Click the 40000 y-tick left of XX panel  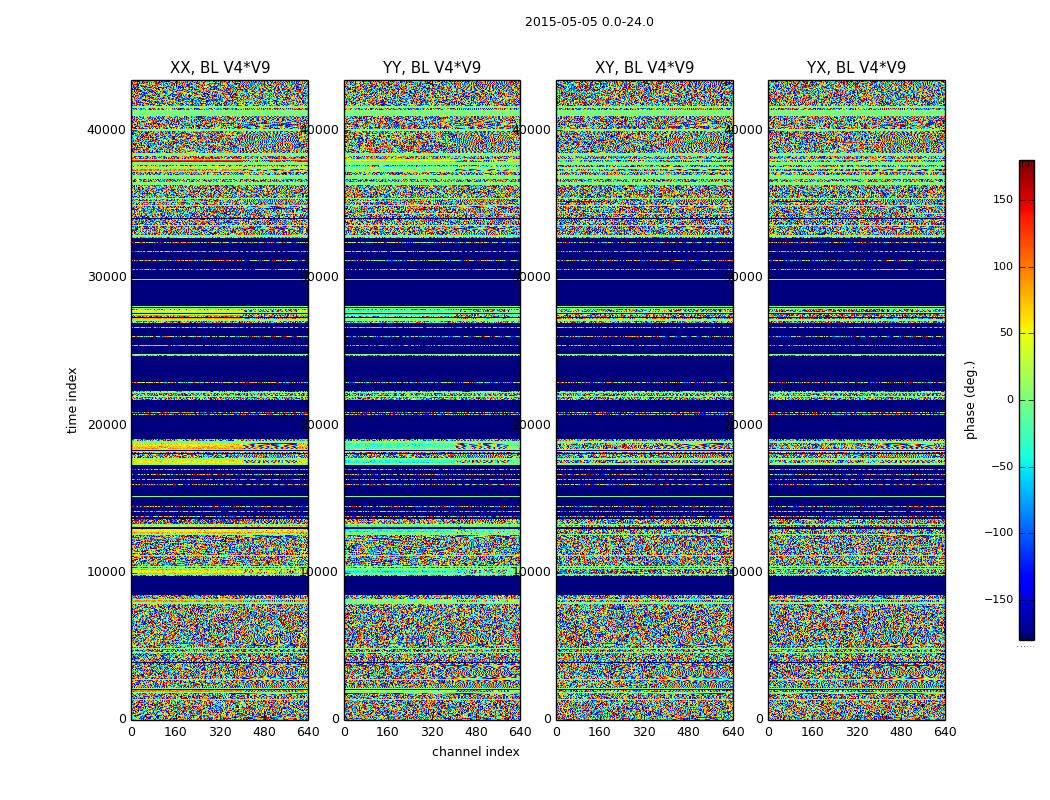pos(107,129)
